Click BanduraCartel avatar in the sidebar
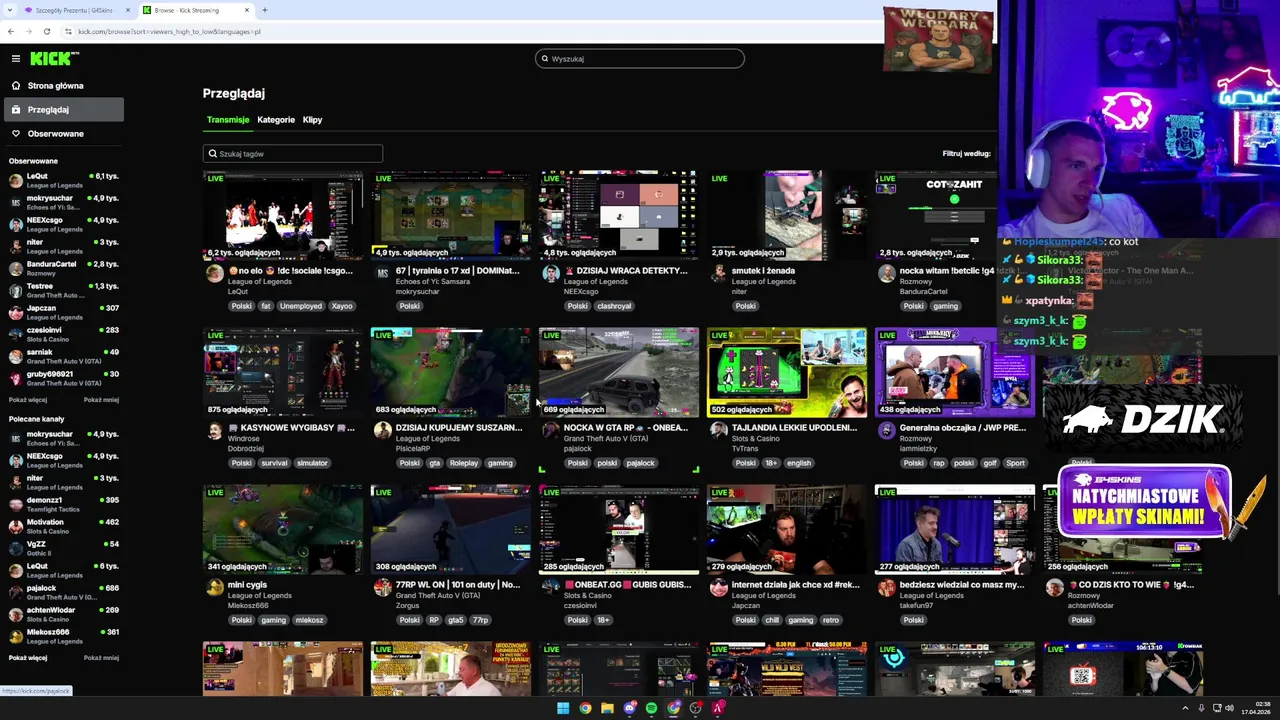Viewport: 1280px width, 720px height. coord(15,268)
